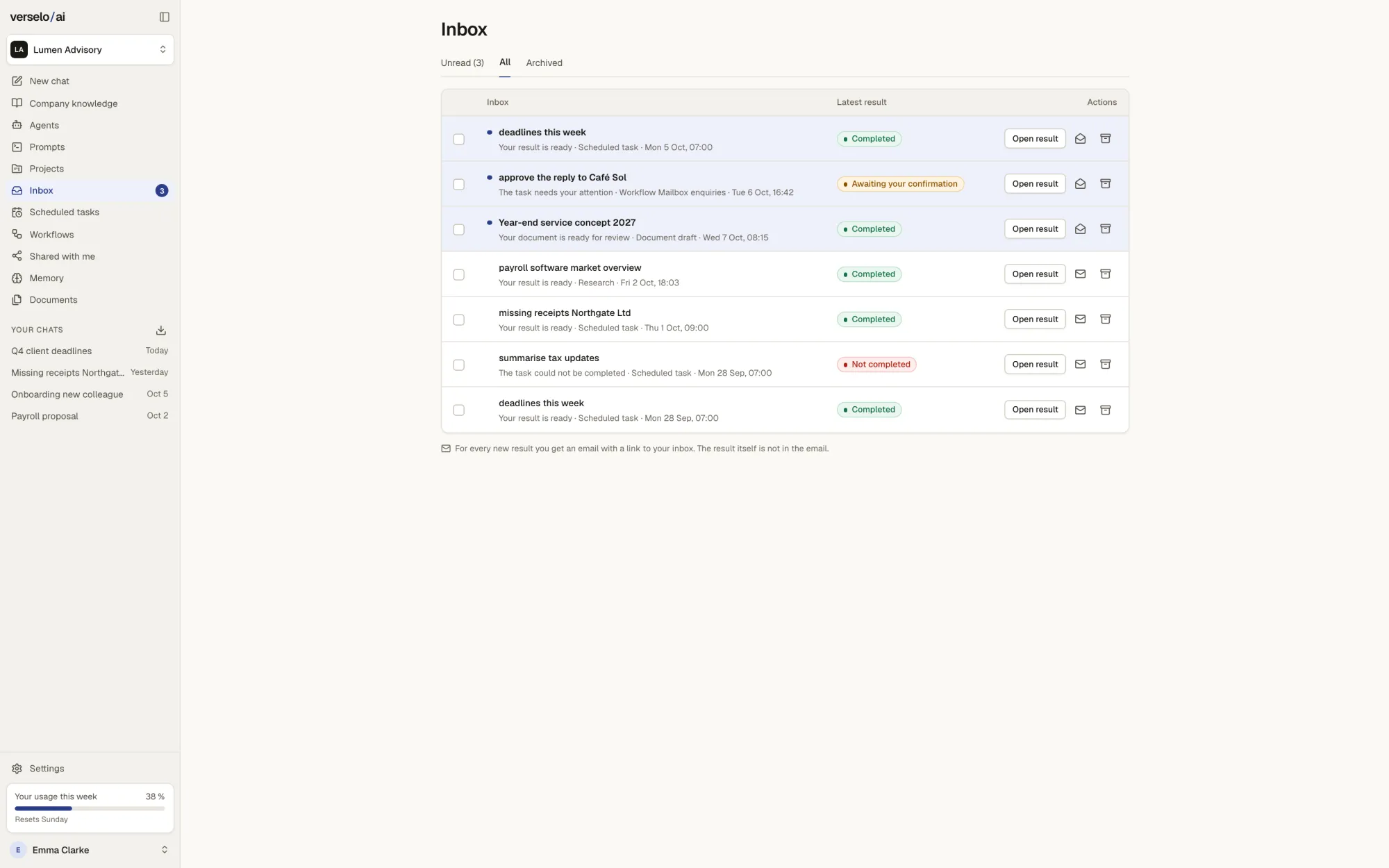Mark 'approve the reply to Café Sol' as read
Viewport: 1389px width, 868px height.
(1080, 184)
